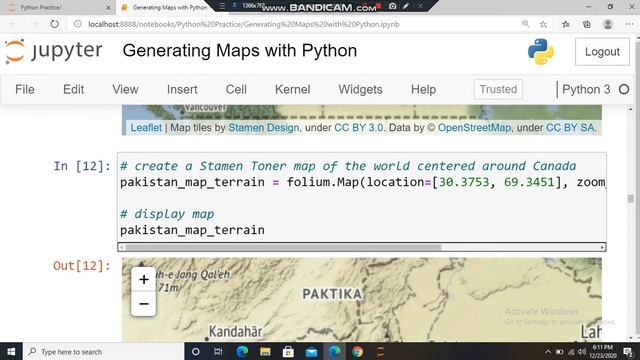
Task: Open the notification center icon
Action: click(629, 351)
